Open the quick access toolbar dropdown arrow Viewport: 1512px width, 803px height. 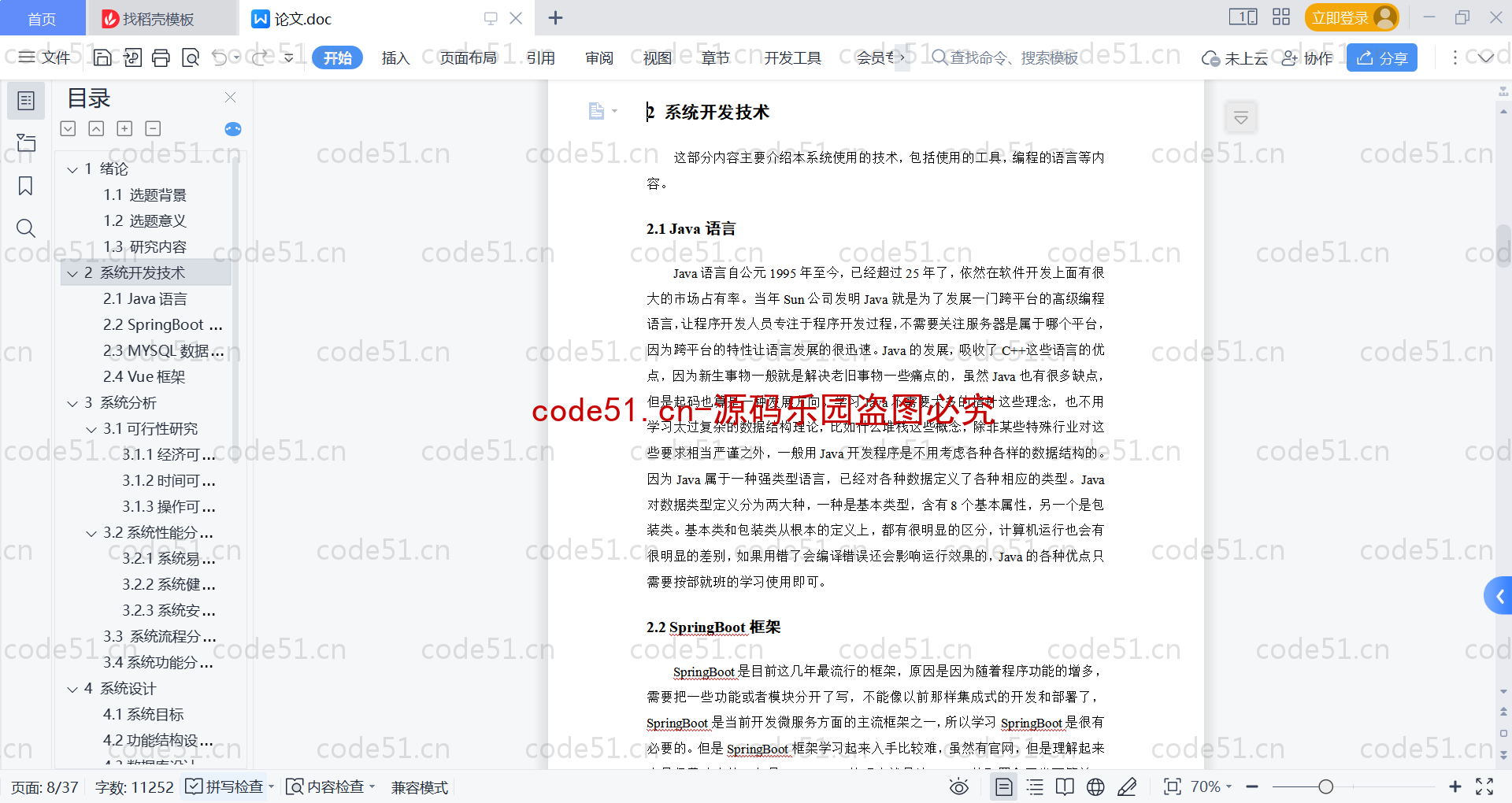289,57
